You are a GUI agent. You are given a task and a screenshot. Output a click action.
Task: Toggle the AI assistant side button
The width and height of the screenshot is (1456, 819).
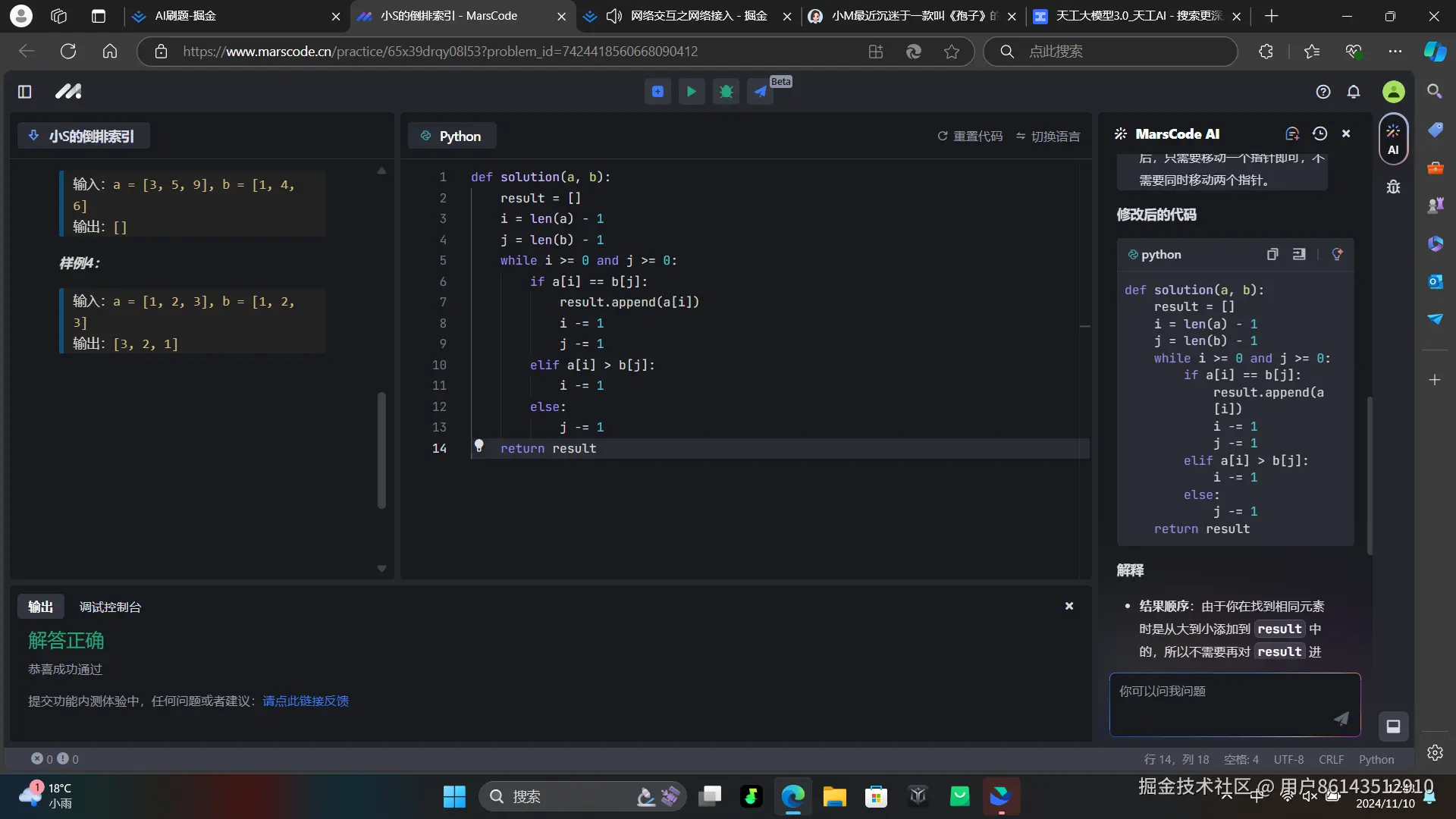tap(1393, 139)
